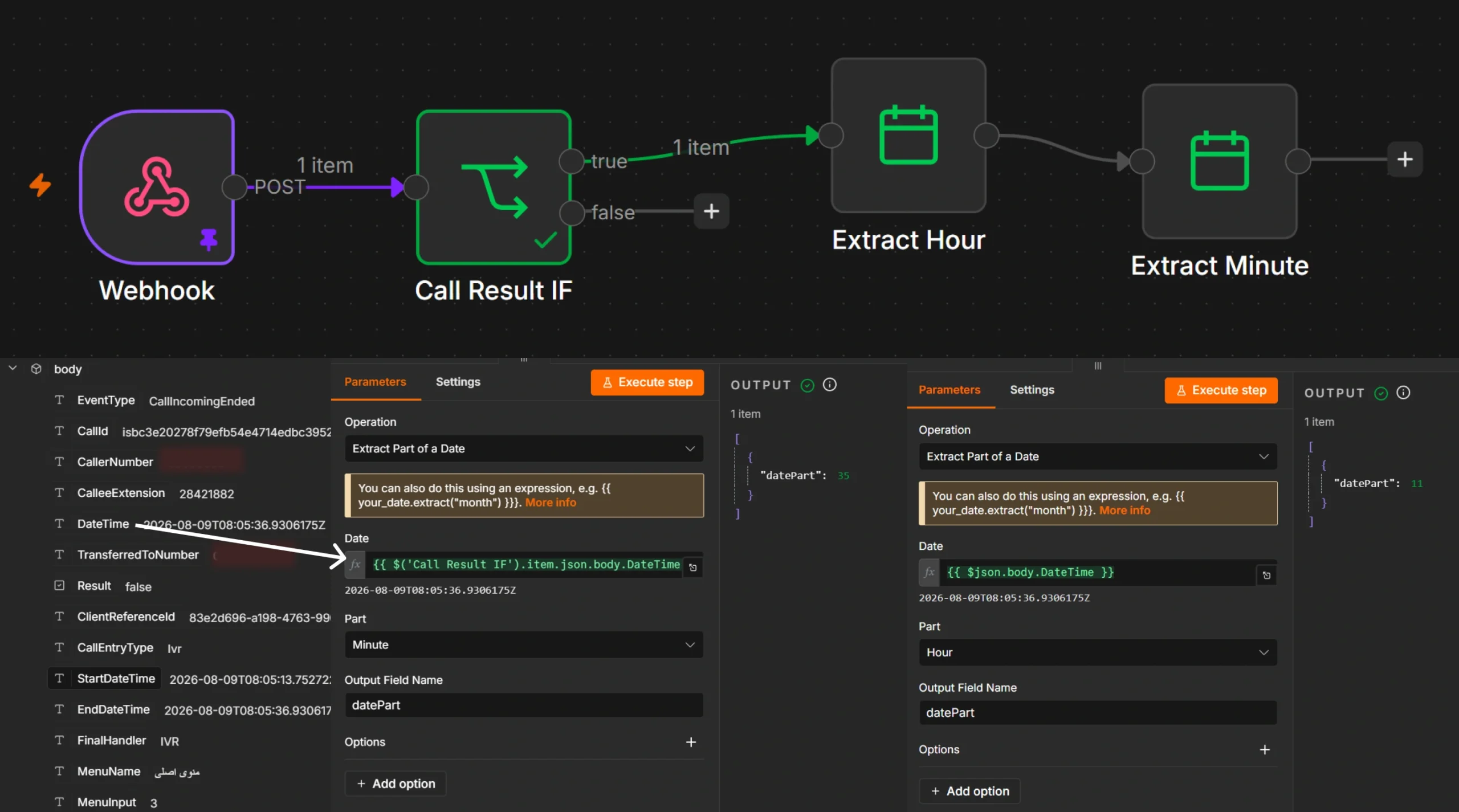Click the orange trigger lightning bolt icon

tap(40, 185)
